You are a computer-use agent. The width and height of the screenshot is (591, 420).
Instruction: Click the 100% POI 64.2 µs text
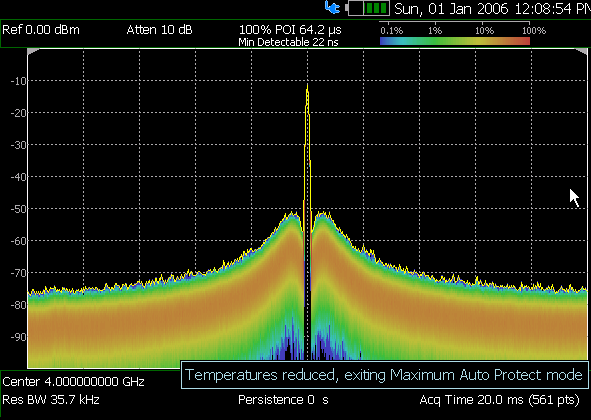tap(290, 30)
